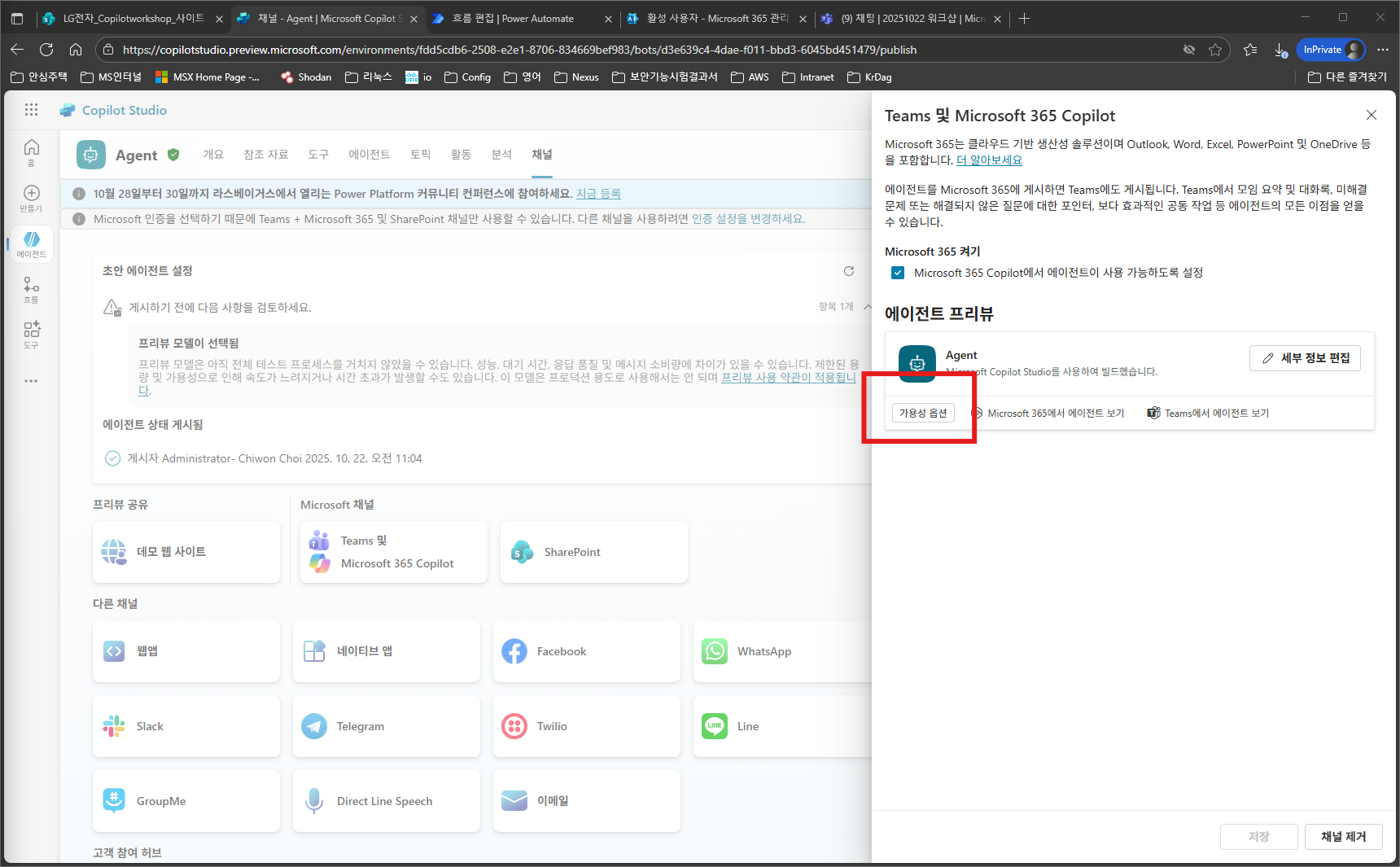Select the Telegram channel
The height and width of the screenshot is (867, 1400).
[x=387, y=726]
